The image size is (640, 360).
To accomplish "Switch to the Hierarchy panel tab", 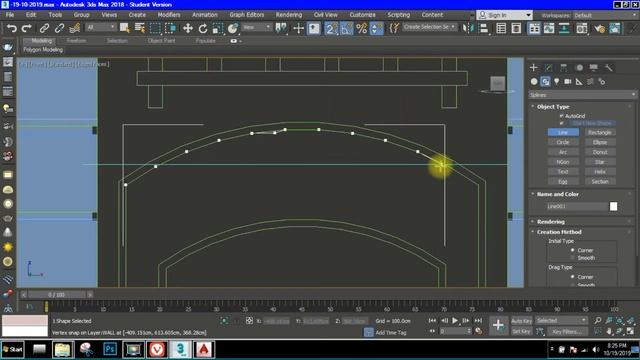I will click(564, 67).
